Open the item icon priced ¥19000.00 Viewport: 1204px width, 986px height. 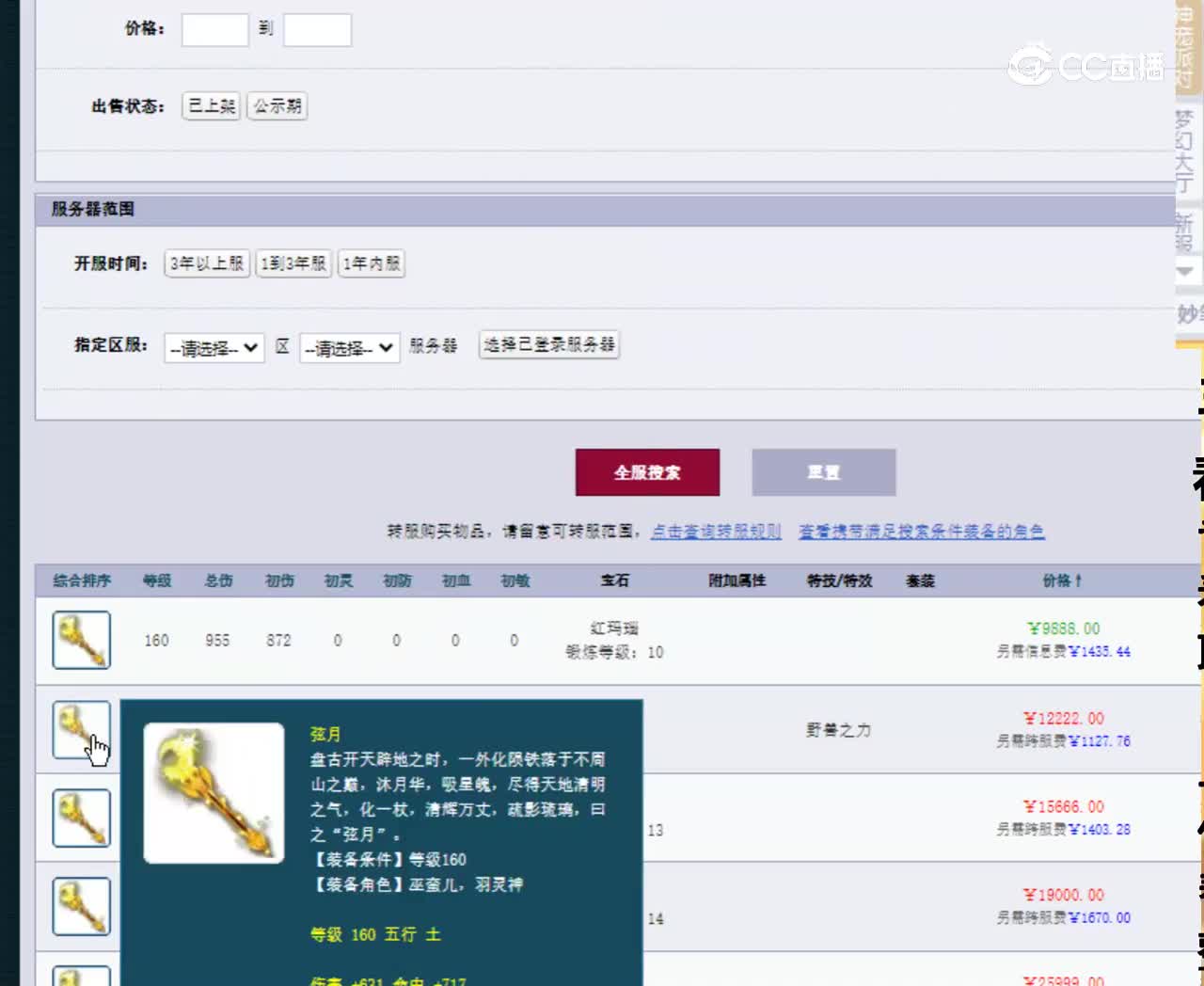coord(81,906)
